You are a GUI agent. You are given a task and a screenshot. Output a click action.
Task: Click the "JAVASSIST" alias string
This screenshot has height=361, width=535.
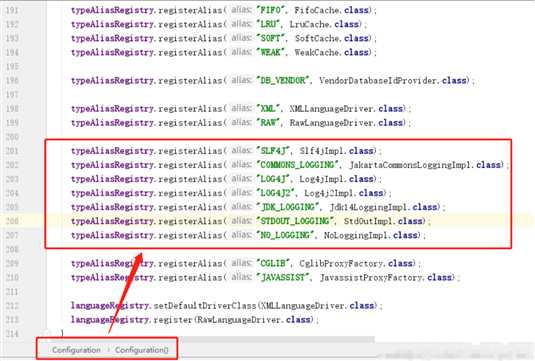(x=283, y=277)
